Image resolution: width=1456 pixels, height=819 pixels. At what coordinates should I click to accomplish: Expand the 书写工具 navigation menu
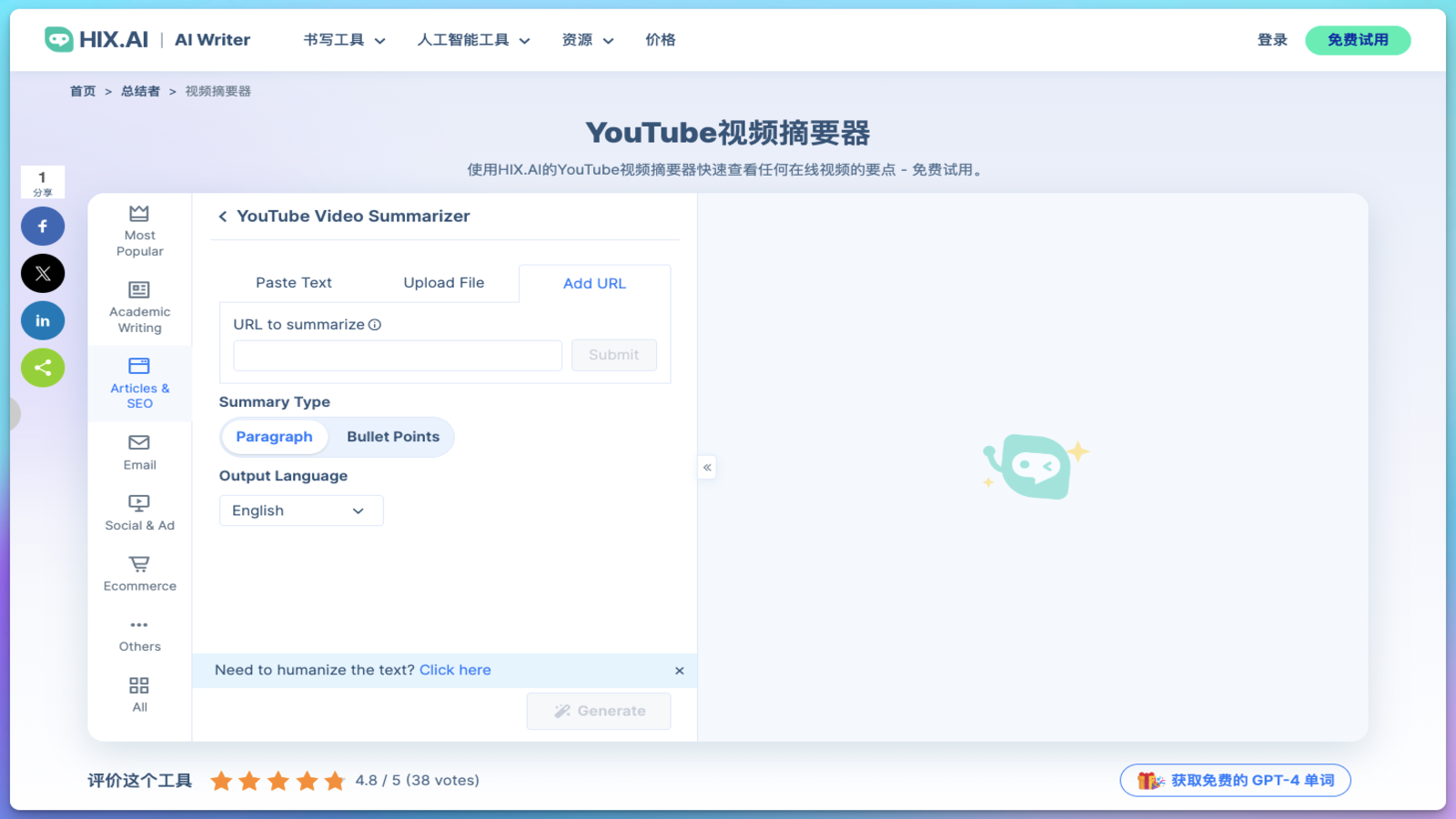[x=343, y=40]
